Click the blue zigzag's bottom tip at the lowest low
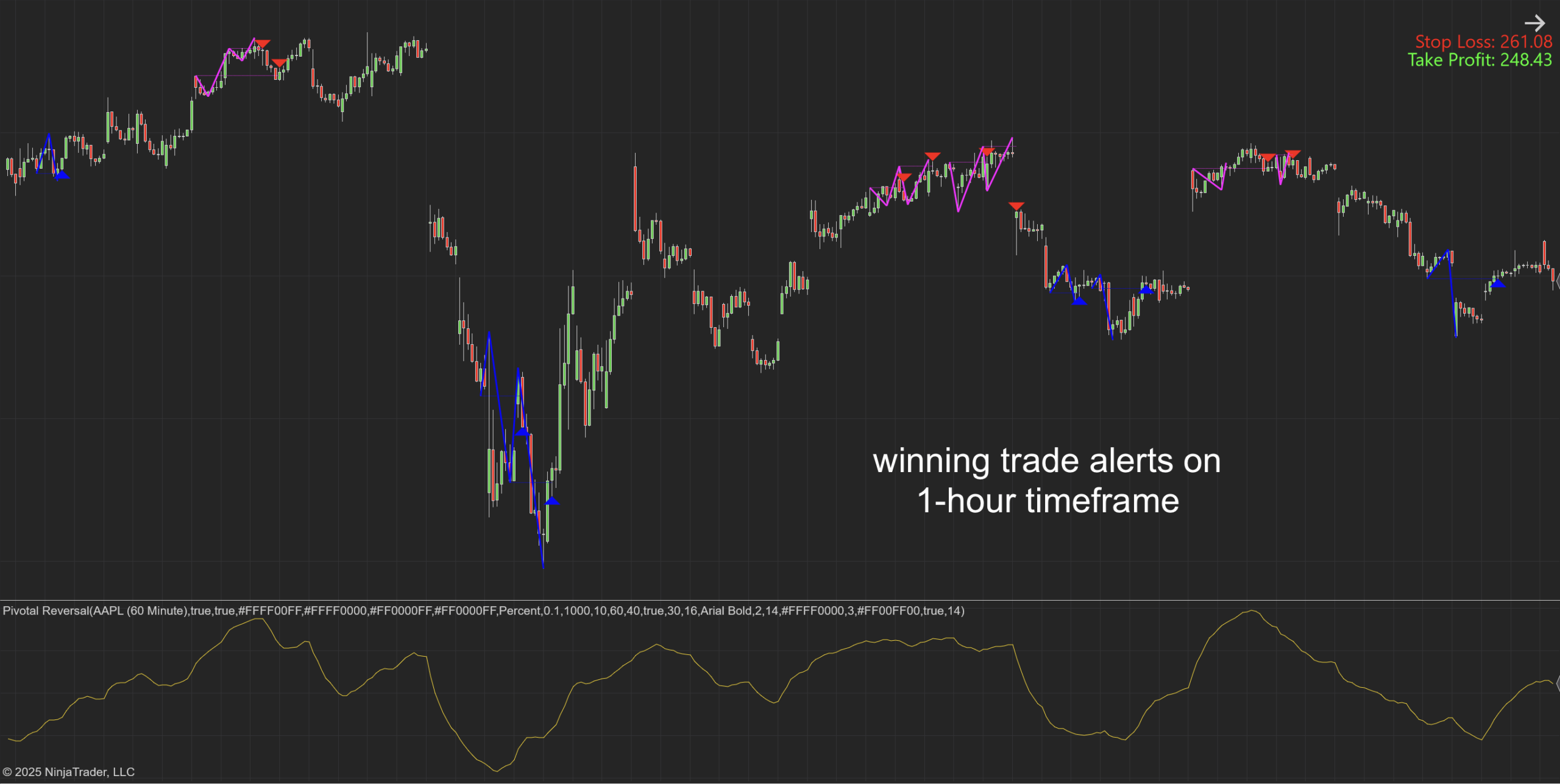The width and height of the screenshot is (1560, 784). pyautogui.click(x=543, y=567)
